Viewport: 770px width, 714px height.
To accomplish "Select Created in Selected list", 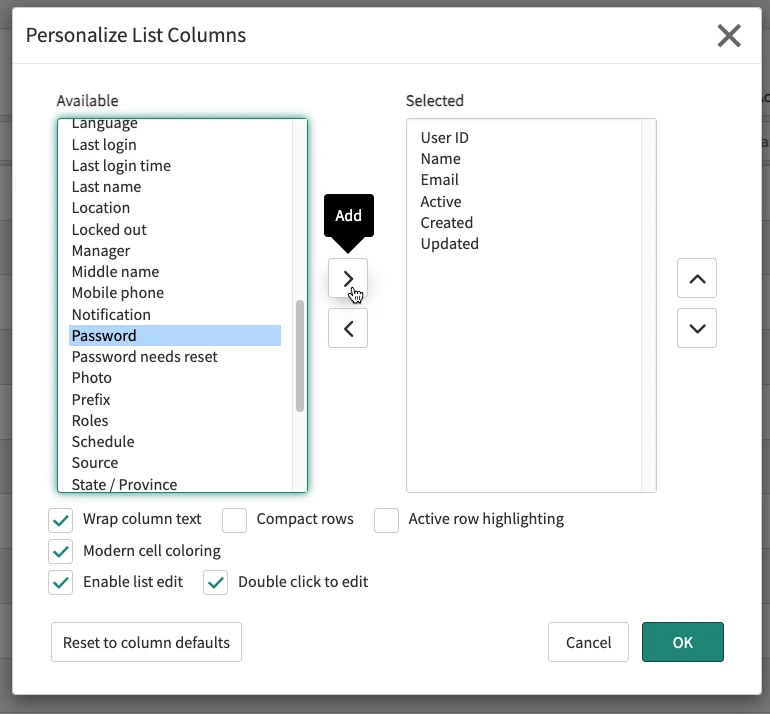I will coord(524,222).
